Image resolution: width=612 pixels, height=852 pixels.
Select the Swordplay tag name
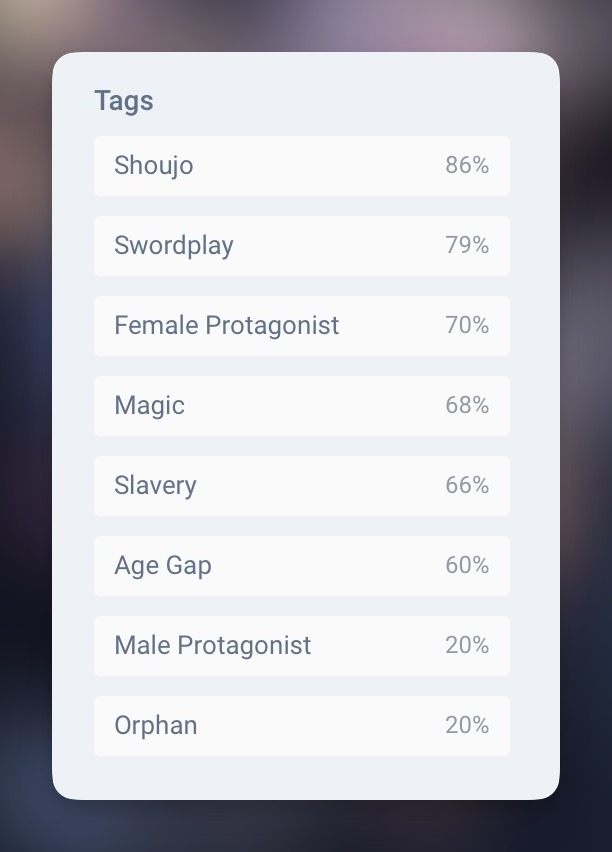(174, 246)
